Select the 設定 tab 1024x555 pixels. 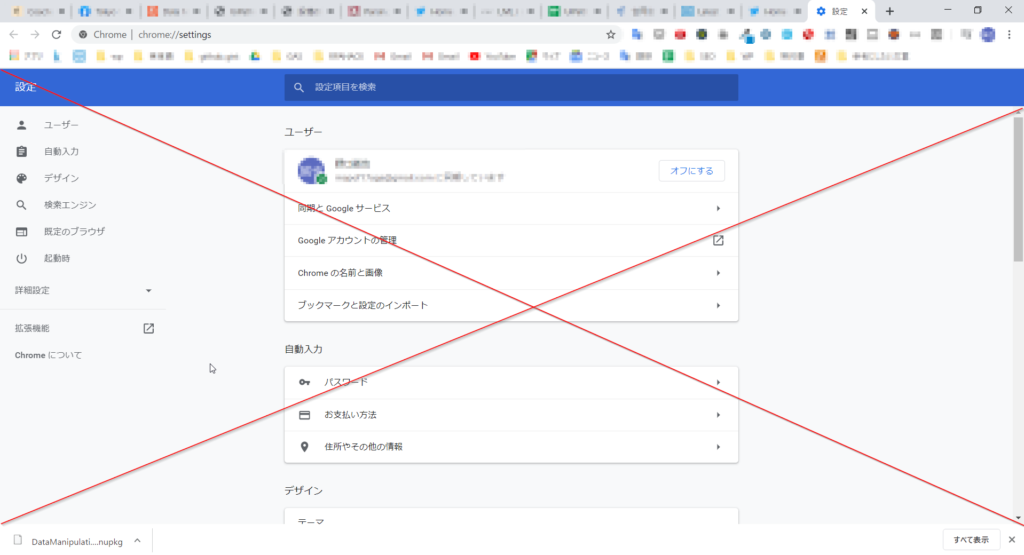click(x=841, y=11)
